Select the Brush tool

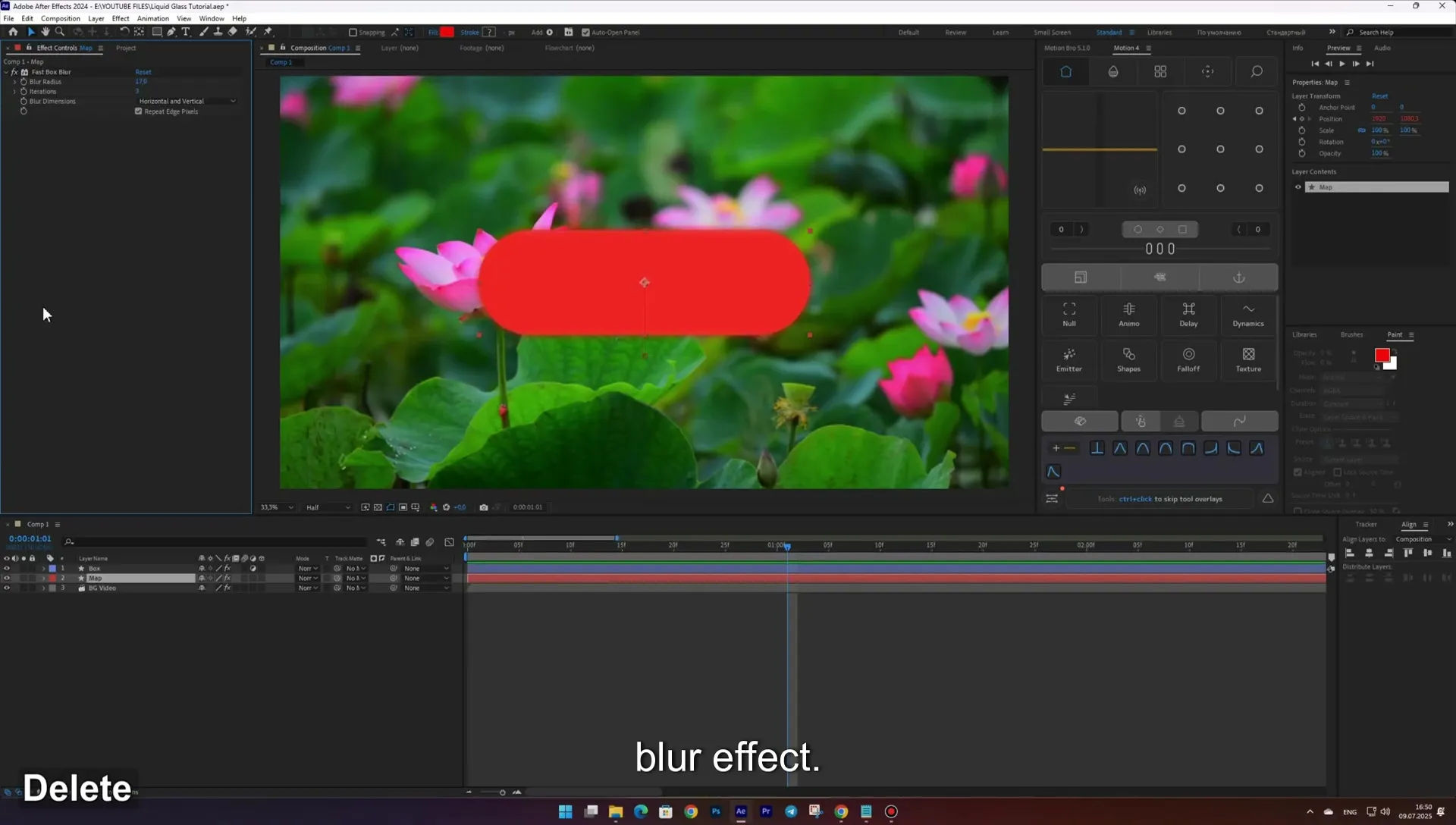pos(204,32)
